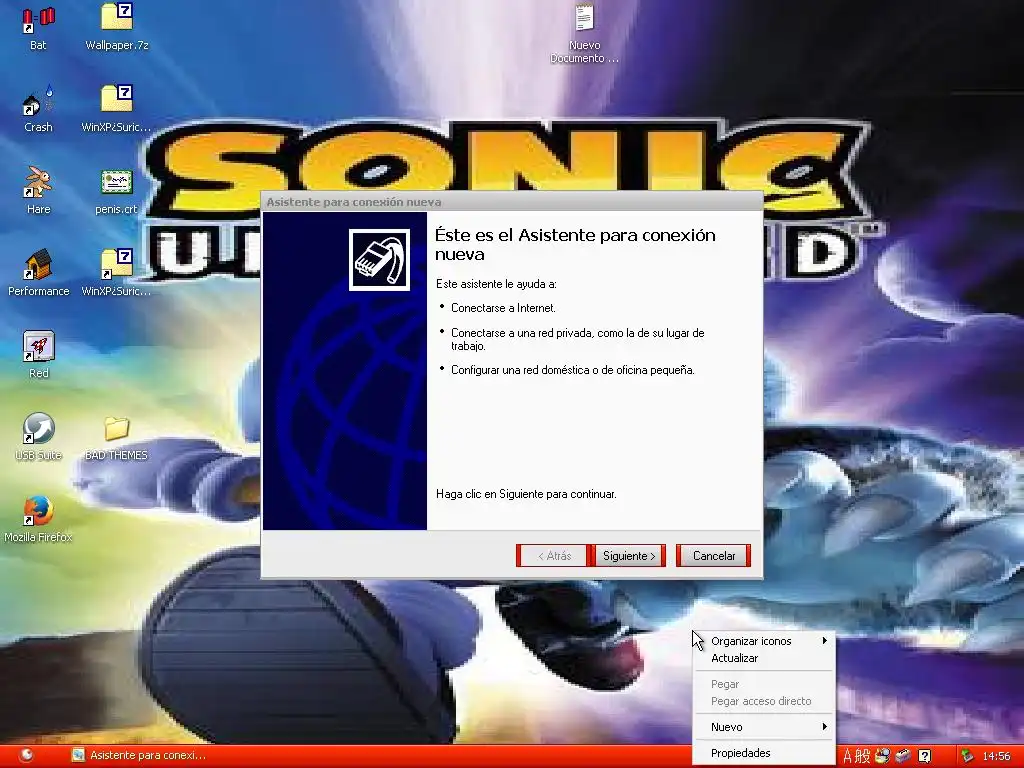Click the IME 般 conversion mode icon

pos(863,756)
